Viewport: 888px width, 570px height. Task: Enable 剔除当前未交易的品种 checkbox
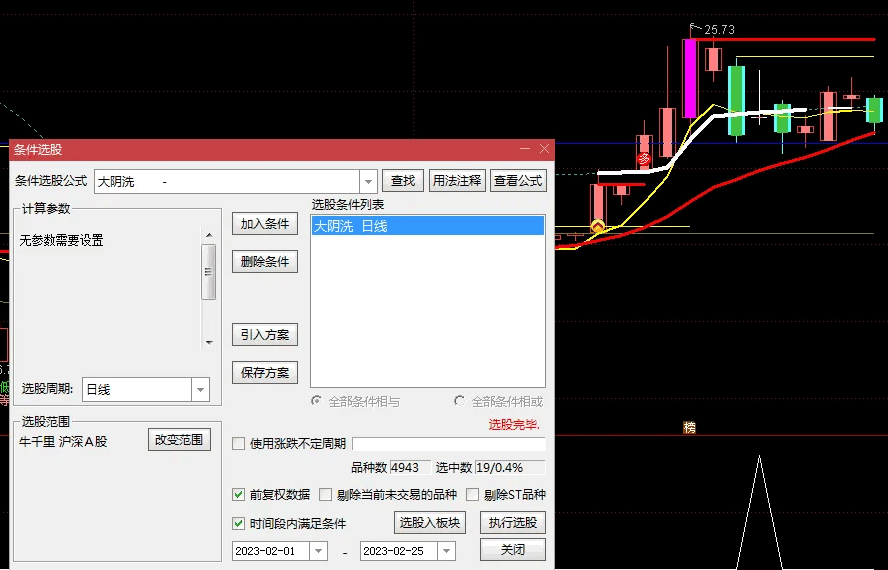pyautogui.click(x=326, y=495)
